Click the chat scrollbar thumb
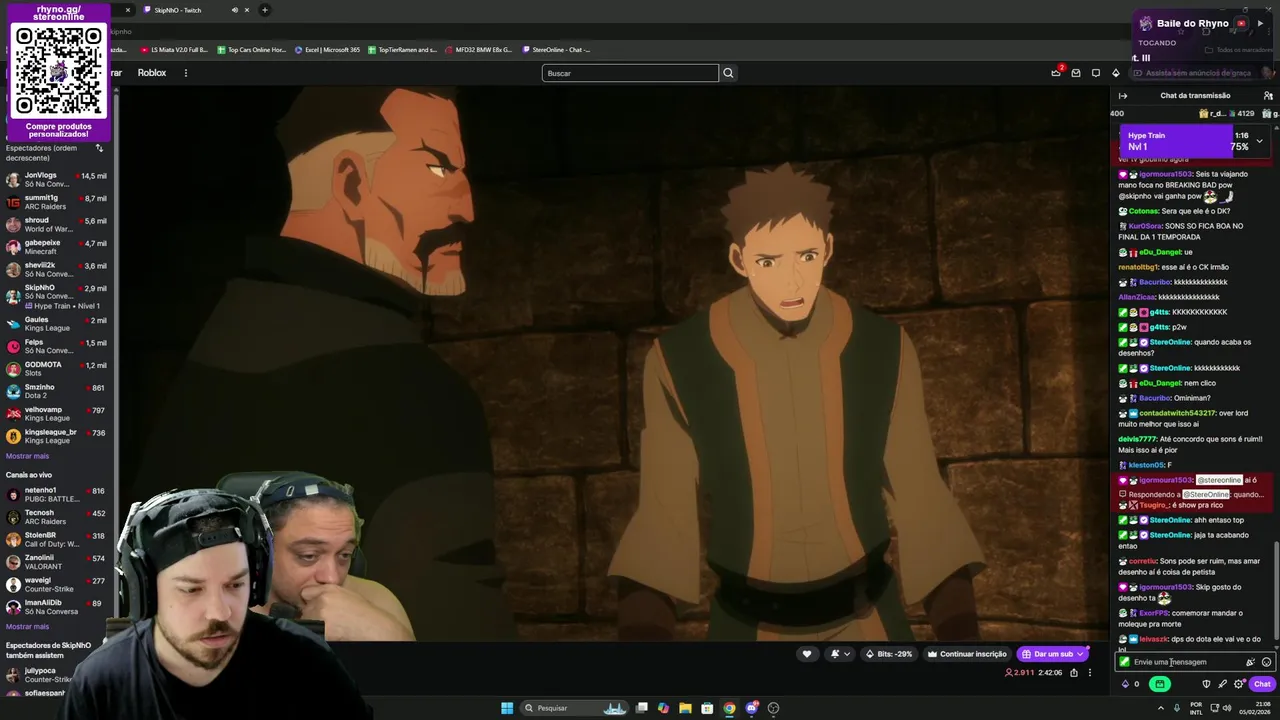 1275,593
